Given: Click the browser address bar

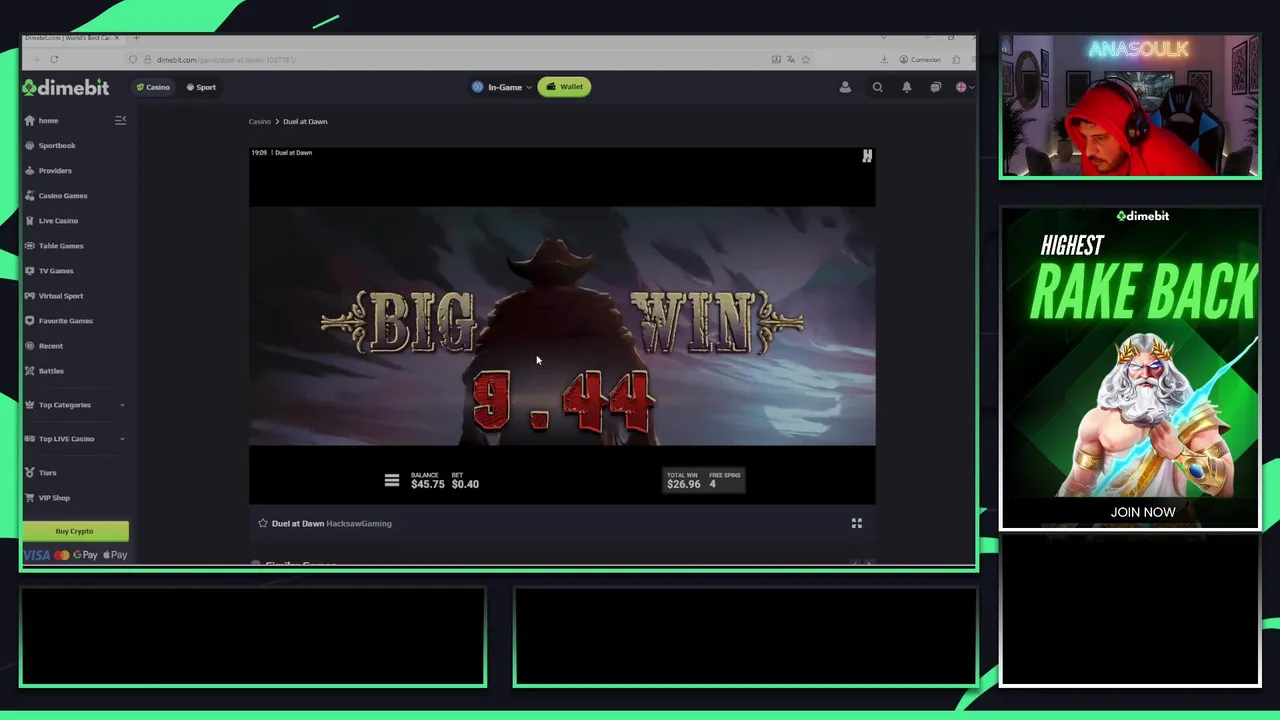Looking at the screenshot, I should click(450, 59).
